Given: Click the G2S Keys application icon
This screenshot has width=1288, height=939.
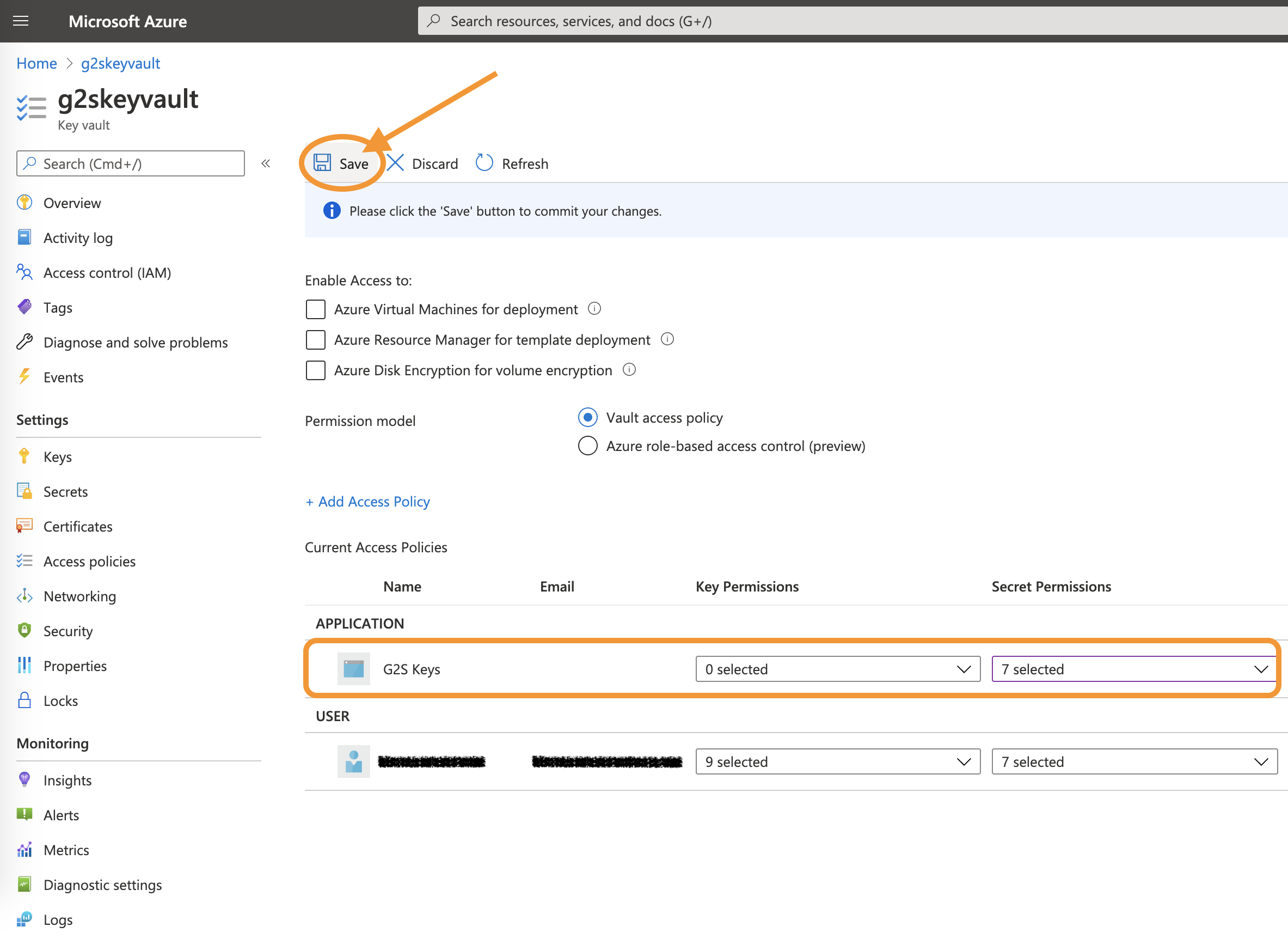Looking at the screenshot, I should tap(353, 668).
